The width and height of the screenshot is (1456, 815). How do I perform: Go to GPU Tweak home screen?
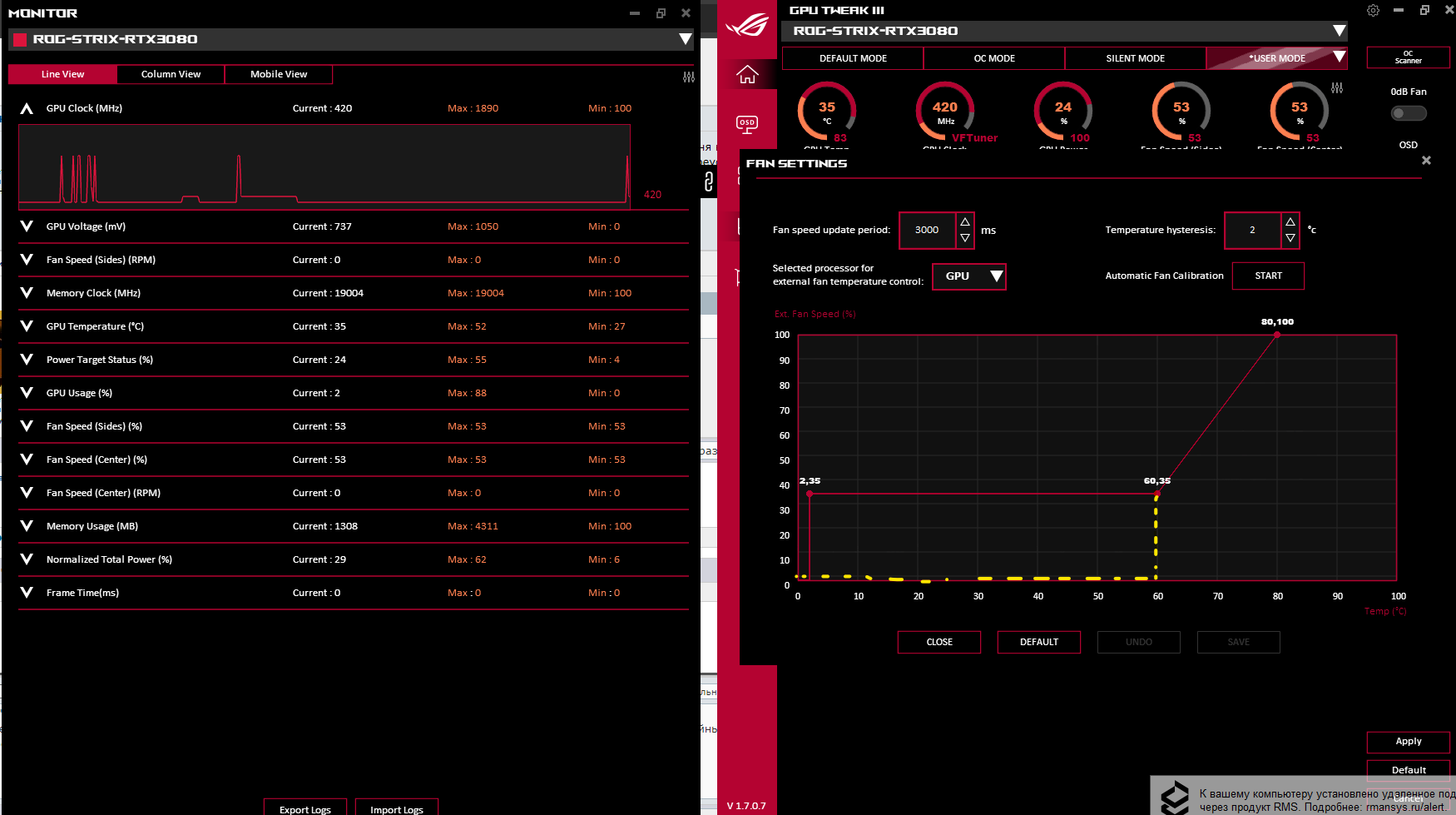pos(747,75)
